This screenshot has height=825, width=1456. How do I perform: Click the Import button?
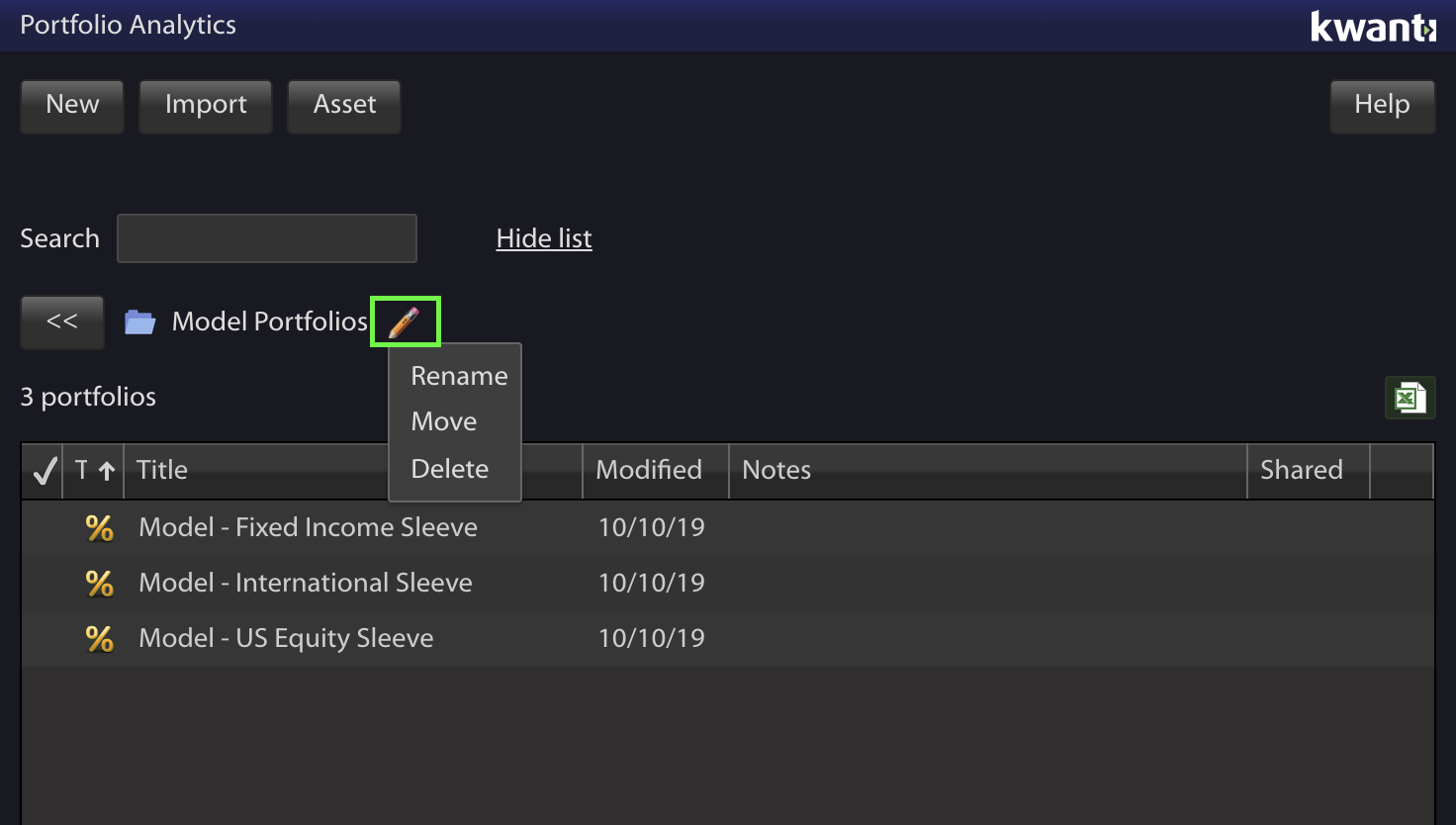tap(206, 106)
